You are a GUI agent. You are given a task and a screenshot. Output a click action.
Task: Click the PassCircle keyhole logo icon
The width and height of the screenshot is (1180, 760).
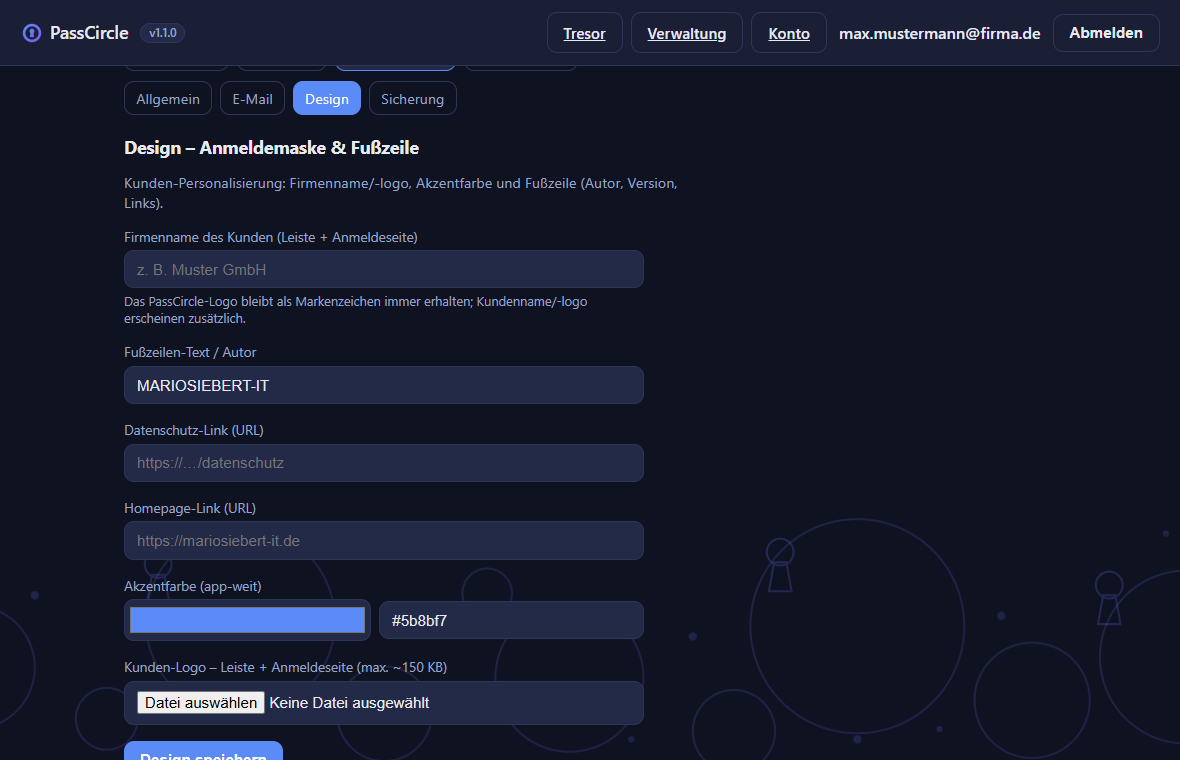click(x=32, y=33)
